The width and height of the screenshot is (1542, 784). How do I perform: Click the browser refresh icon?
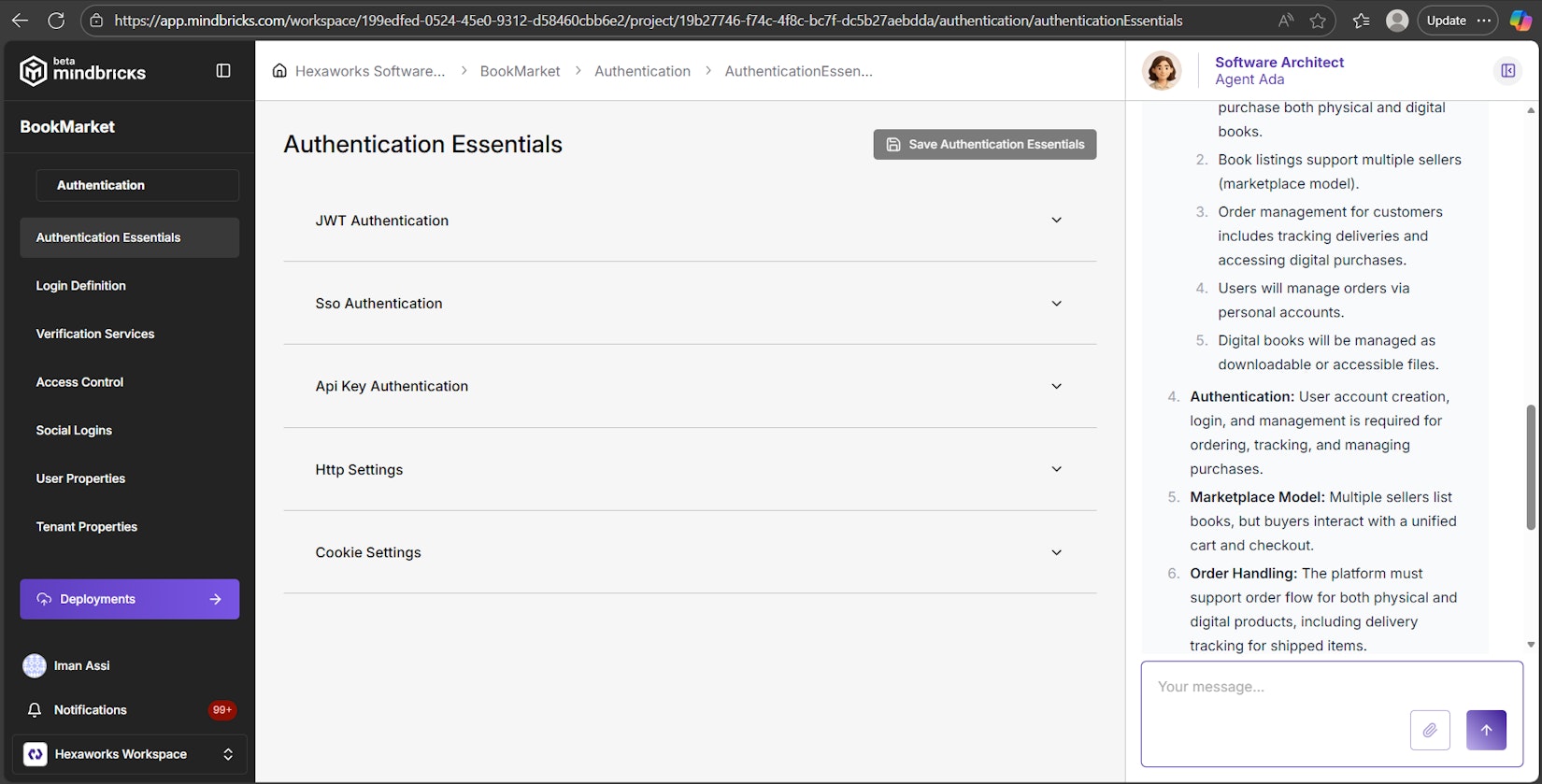click(56, 21)
